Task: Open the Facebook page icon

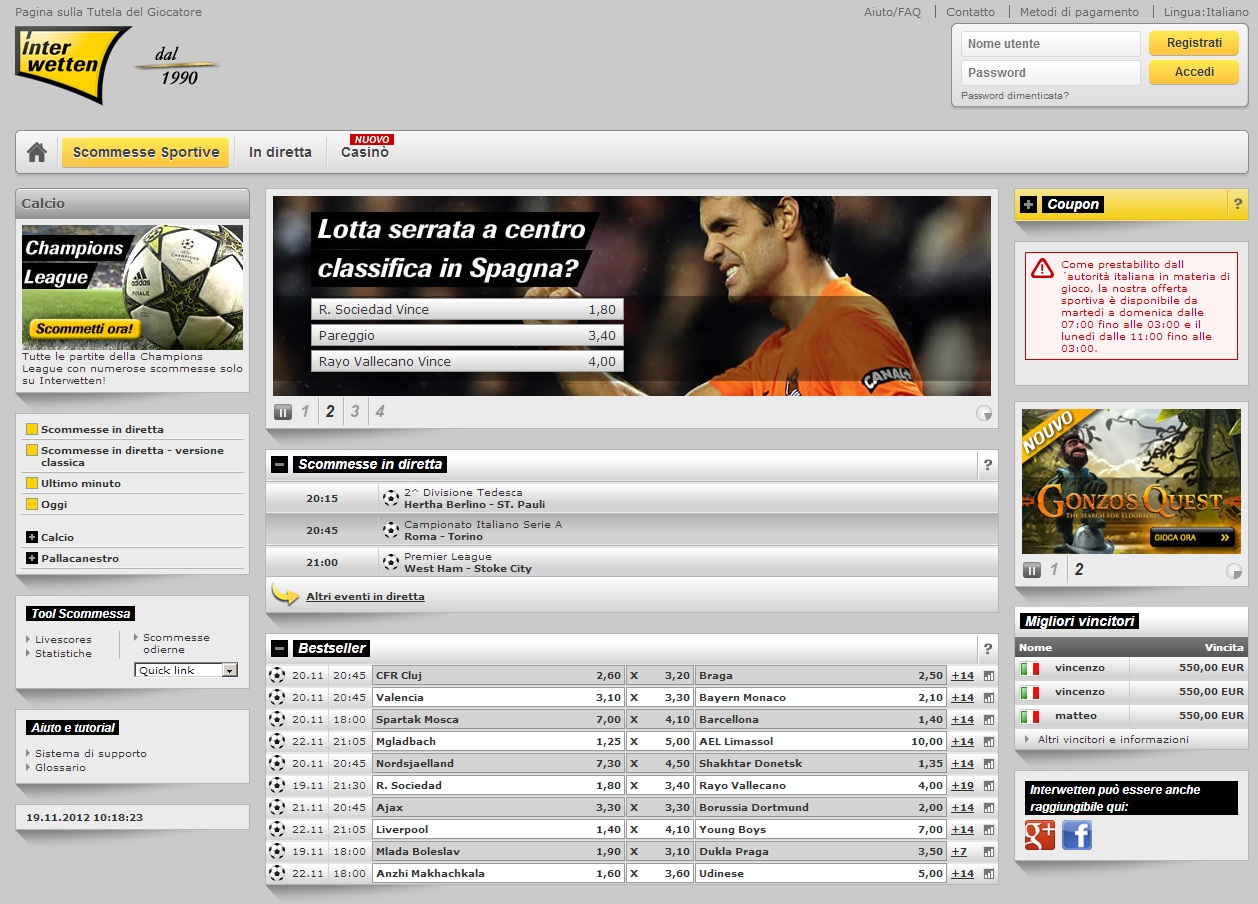Action: point(1077,835)
